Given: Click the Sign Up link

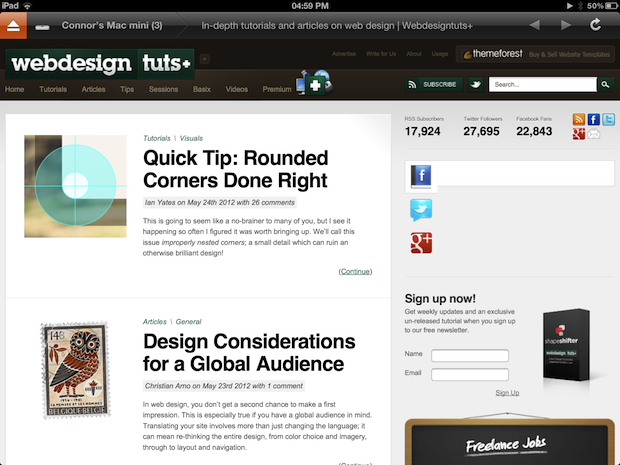Looking at the screenshot, I should (x=507, y=393).
